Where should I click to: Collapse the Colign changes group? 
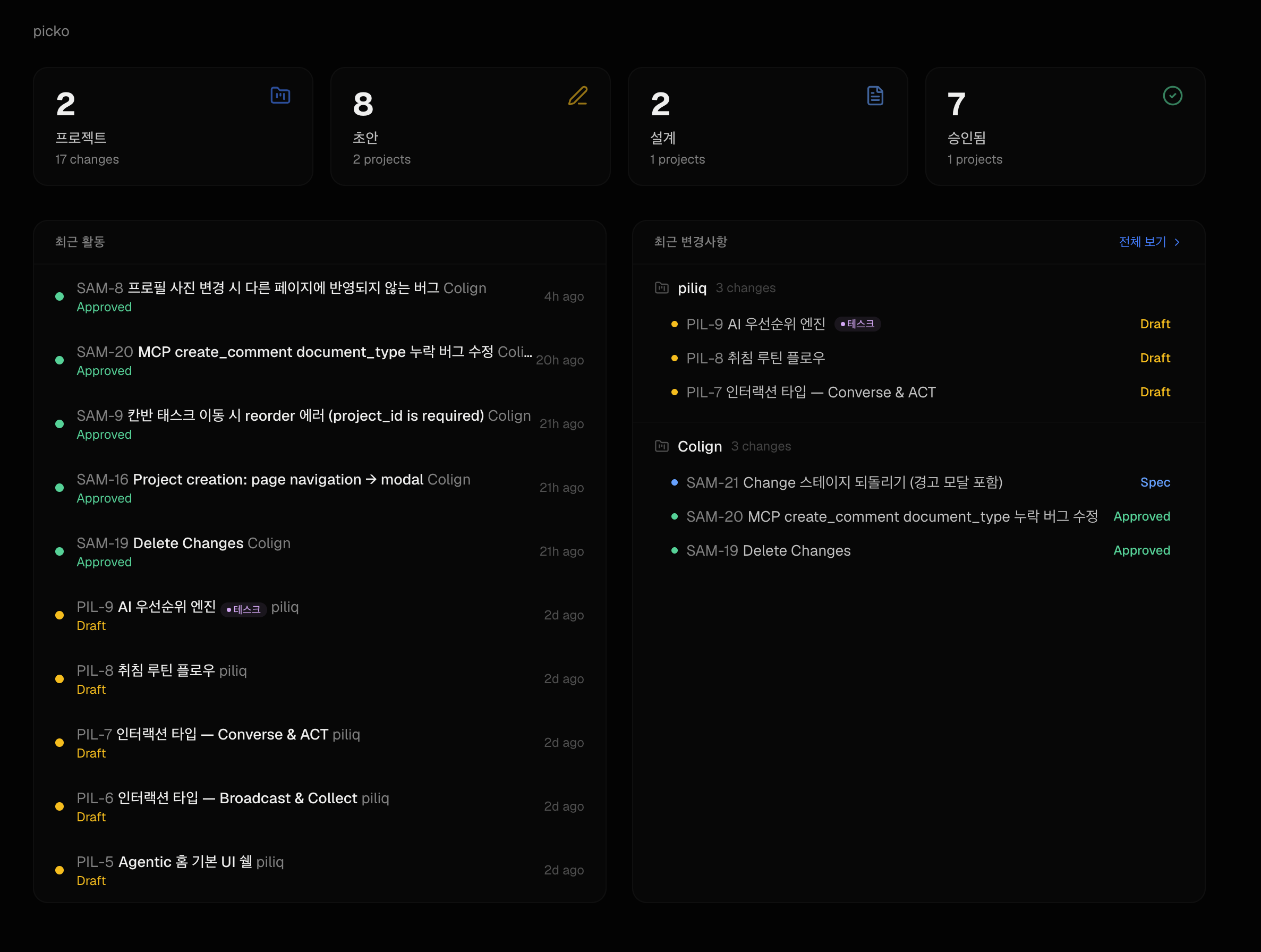(700, 446)
